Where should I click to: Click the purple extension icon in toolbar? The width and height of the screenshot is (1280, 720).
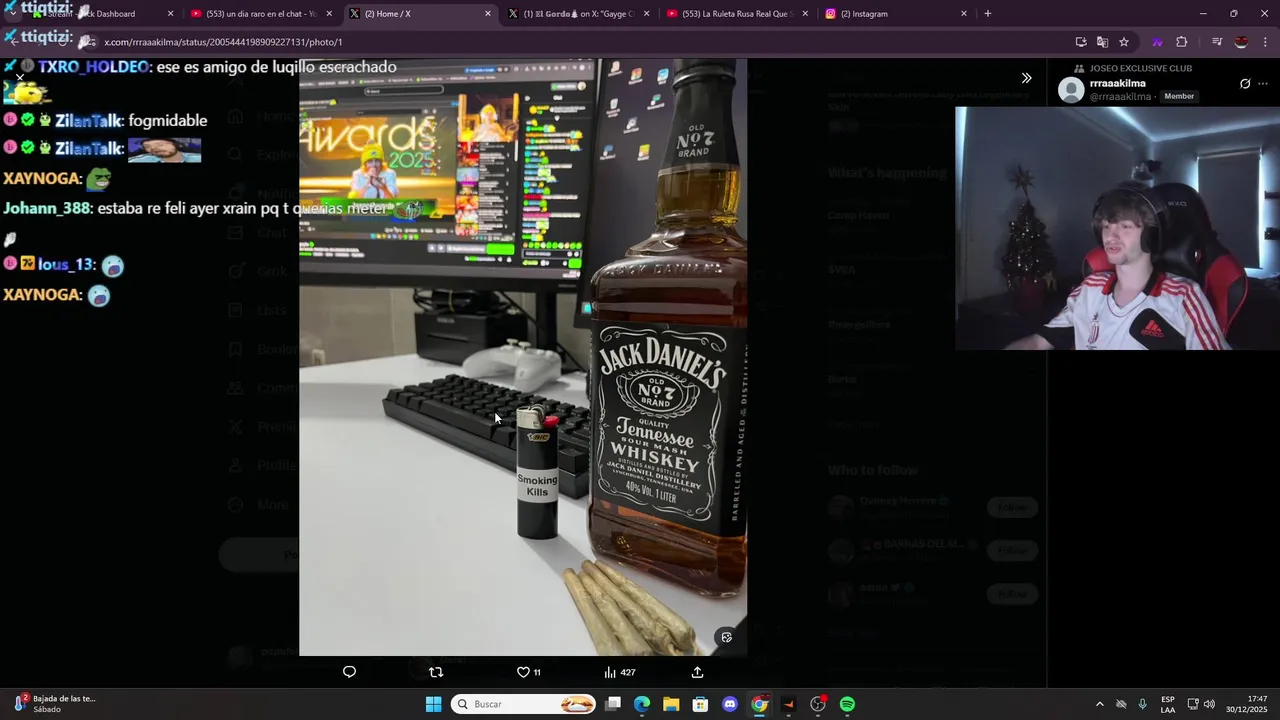click(x=1157, y=42)
